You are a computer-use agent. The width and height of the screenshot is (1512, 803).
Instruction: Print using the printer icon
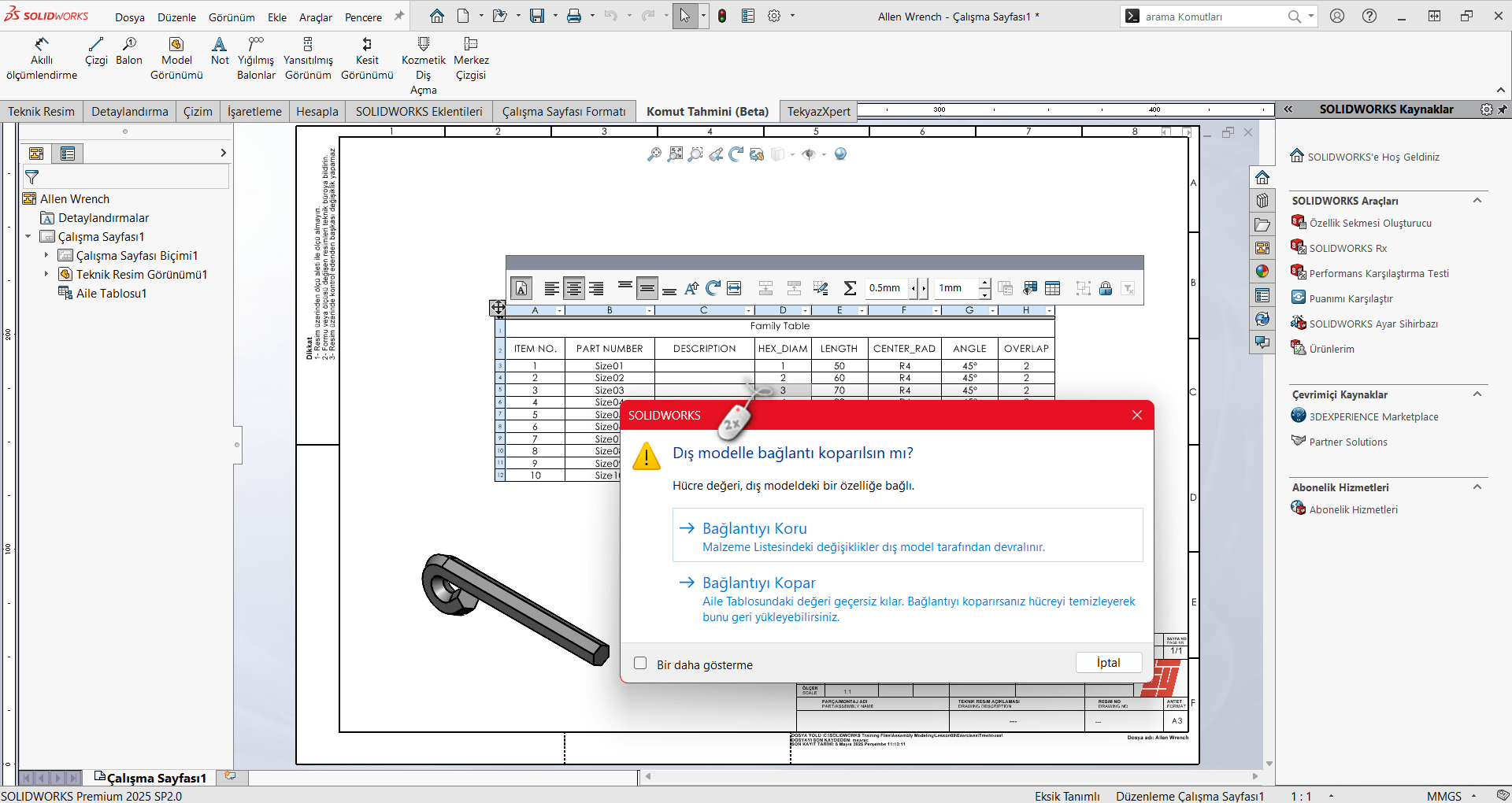(x=575, y=16)
